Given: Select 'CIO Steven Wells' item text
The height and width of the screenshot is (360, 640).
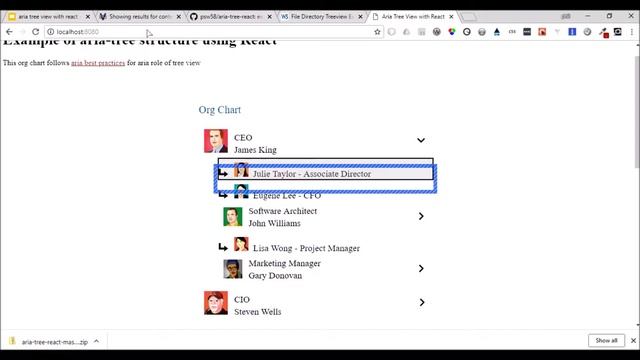Looking at the screenshot, I should click(x=258, y=306).
